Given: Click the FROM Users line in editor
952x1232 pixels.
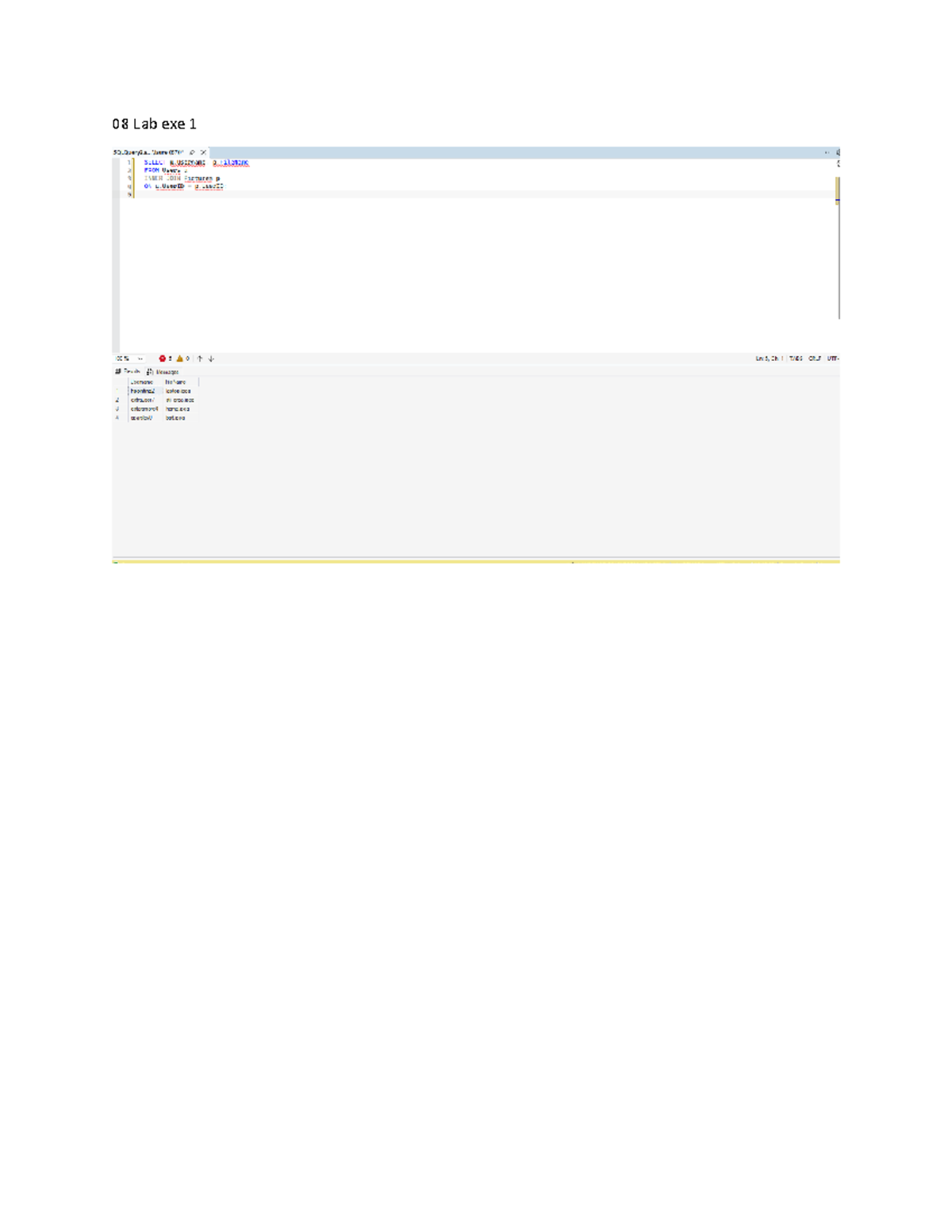Looking at the screenshot, I should point(165,171).
